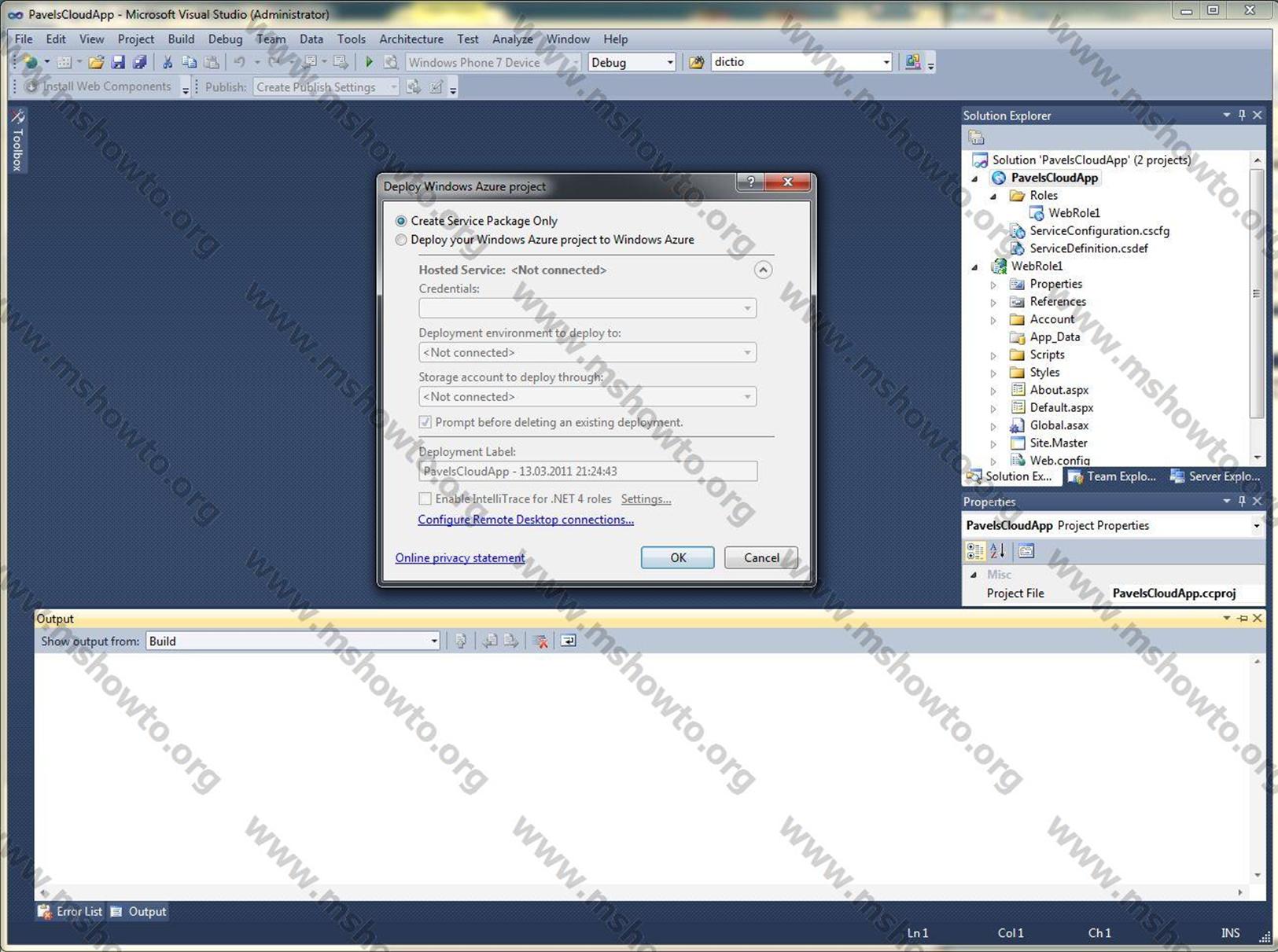Select ServiceConfiguration.cscfg in Solution Explorer
This screenshot has height=952, width=1278.
coord(1099,231)
